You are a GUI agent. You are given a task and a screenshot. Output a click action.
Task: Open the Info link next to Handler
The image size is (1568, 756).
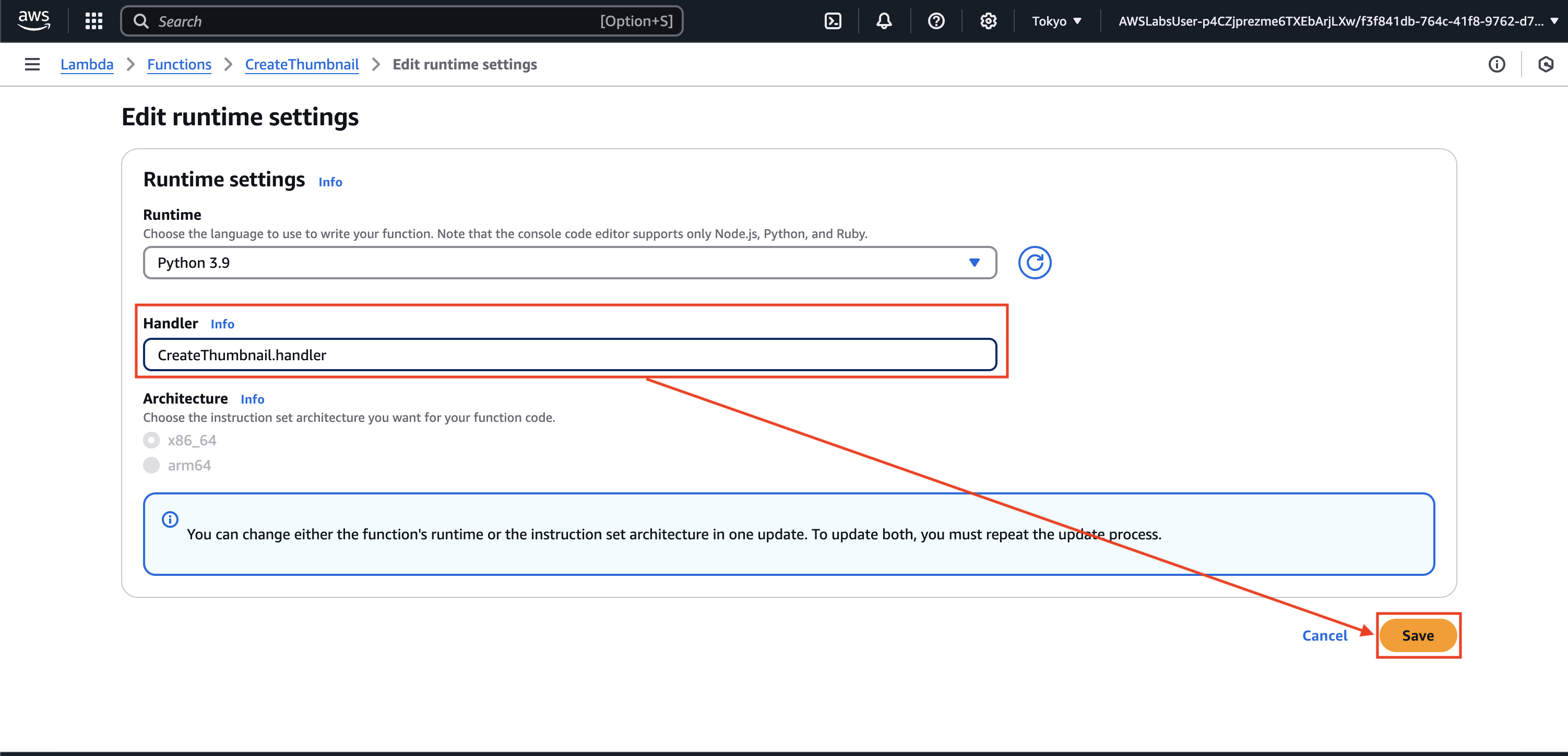click(x=222, y=324)
